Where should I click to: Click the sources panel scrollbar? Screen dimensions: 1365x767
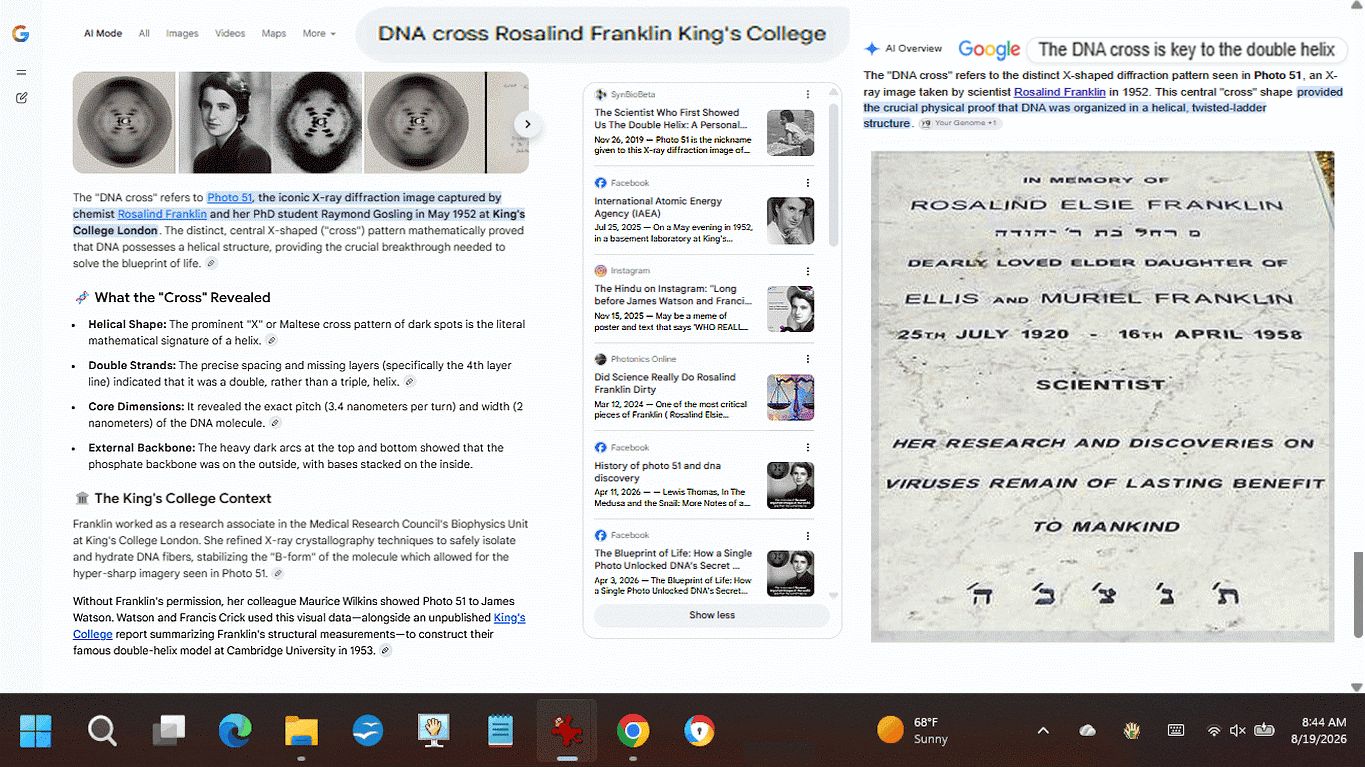click(834, 175)
